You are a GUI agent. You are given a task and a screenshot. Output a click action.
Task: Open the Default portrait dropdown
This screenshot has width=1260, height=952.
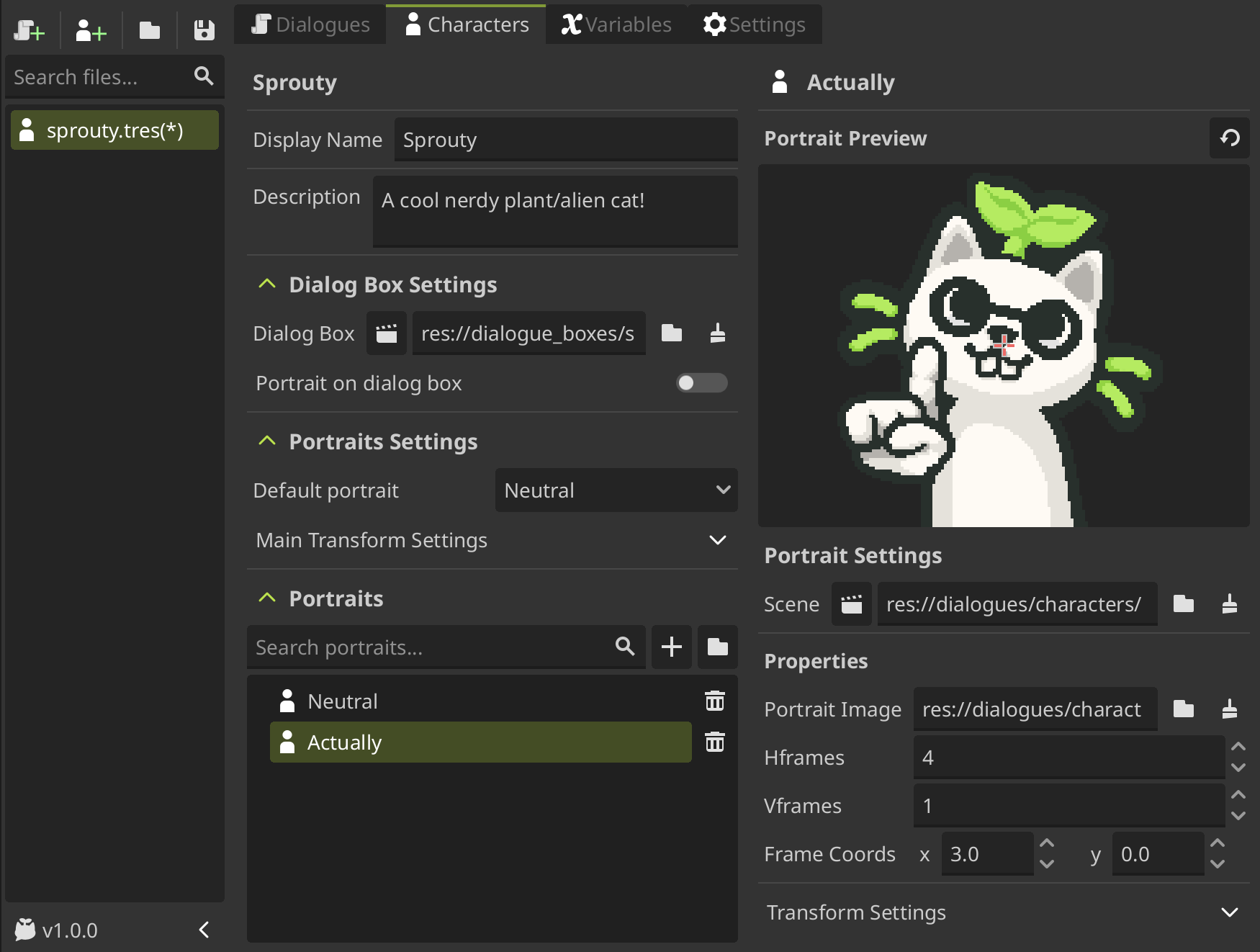coord(616,490)
